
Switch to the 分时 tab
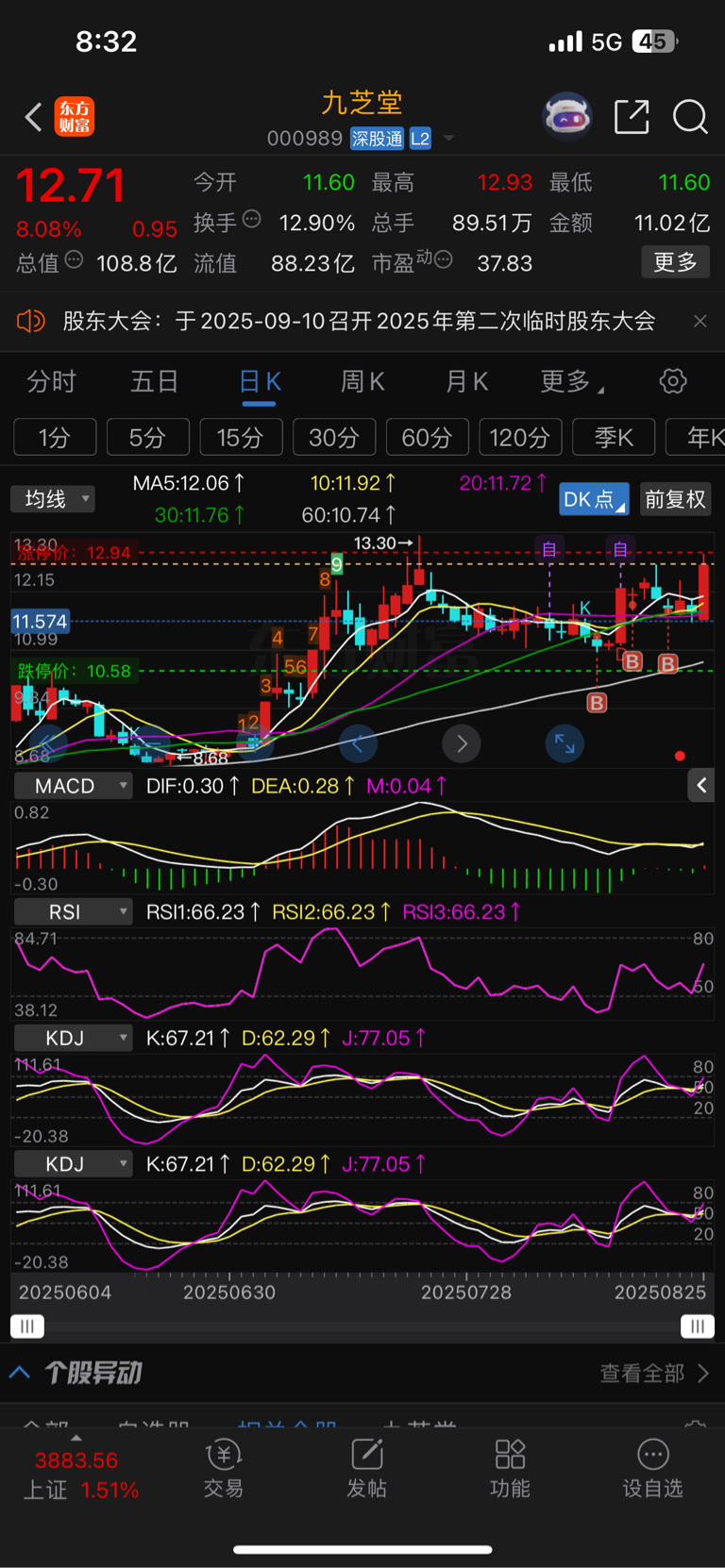pos(51,381)
